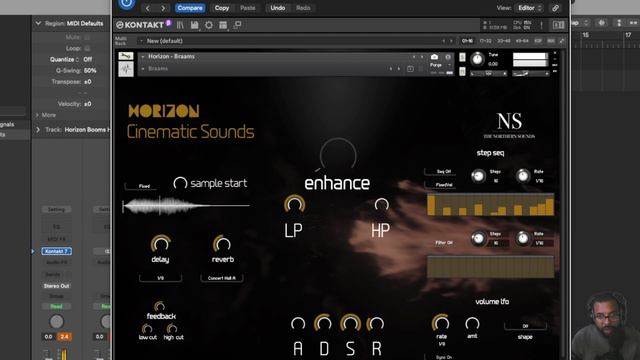This screenshot has height=360, width=640.
Task: Click the Kontakt 7 instrument slot in Logic
Action: pyautogui.click(x=56, y=251)
